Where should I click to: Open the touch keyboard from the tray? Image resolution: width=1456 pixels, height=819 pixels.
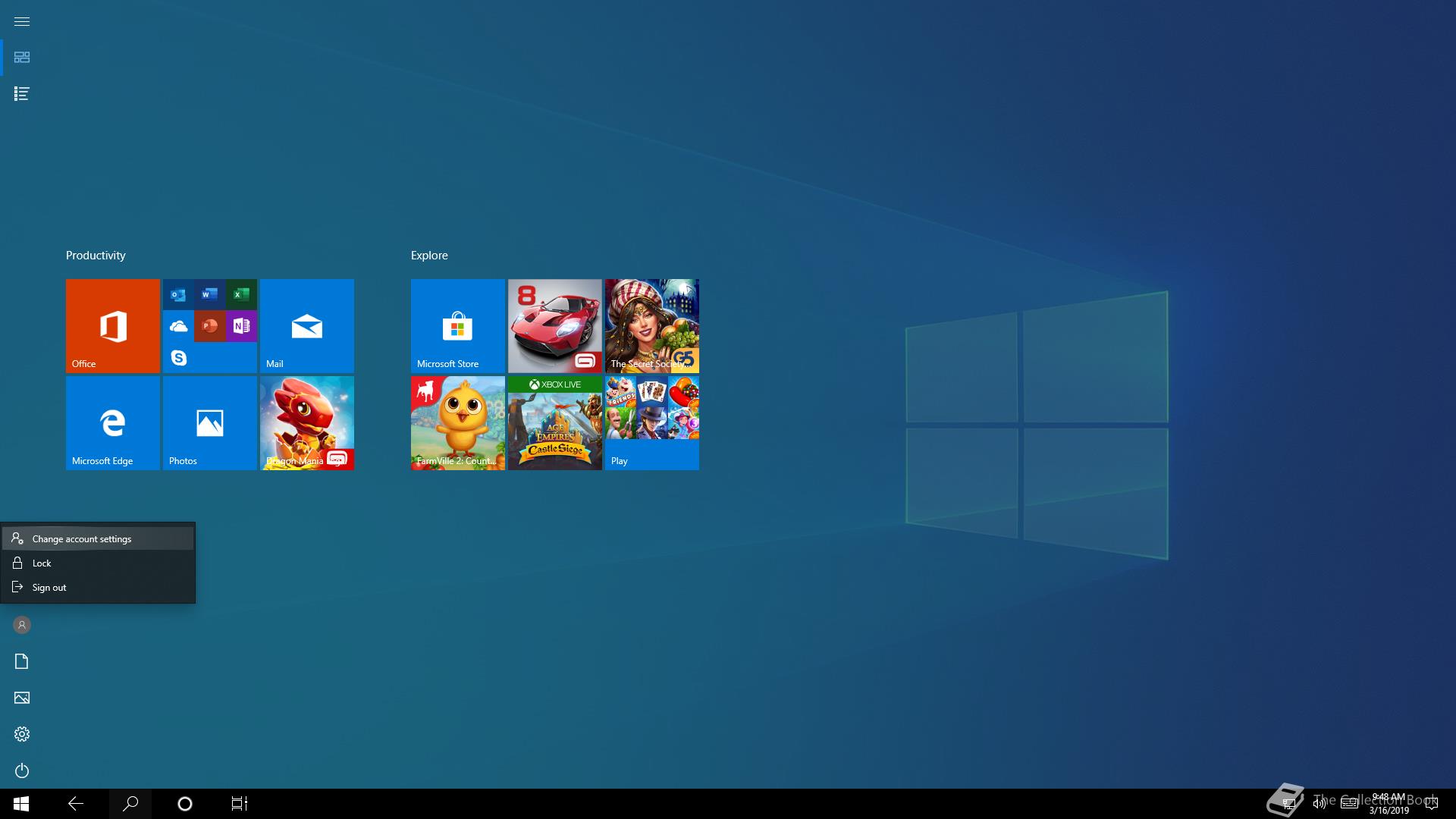(x=1349, y=804)
